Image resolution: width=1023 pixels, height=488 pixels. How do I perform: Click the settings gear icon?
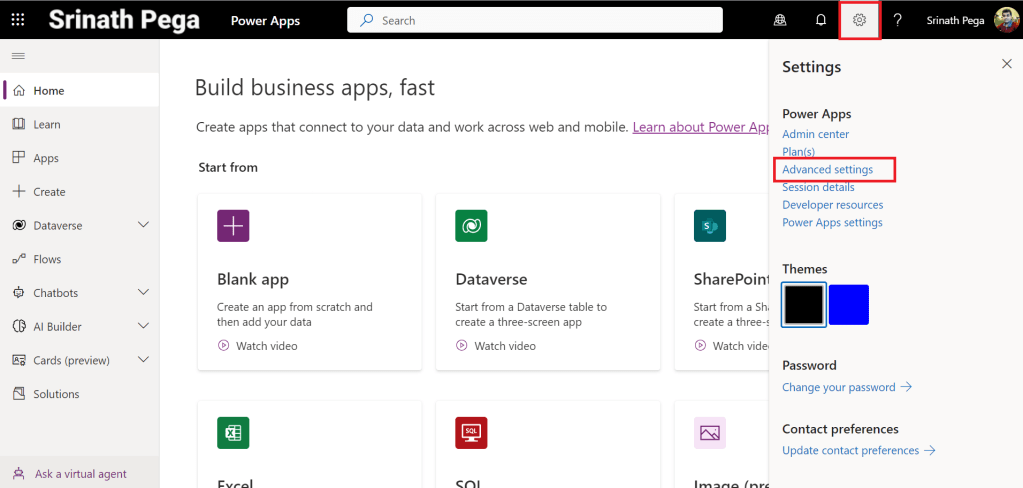(859, 20)
